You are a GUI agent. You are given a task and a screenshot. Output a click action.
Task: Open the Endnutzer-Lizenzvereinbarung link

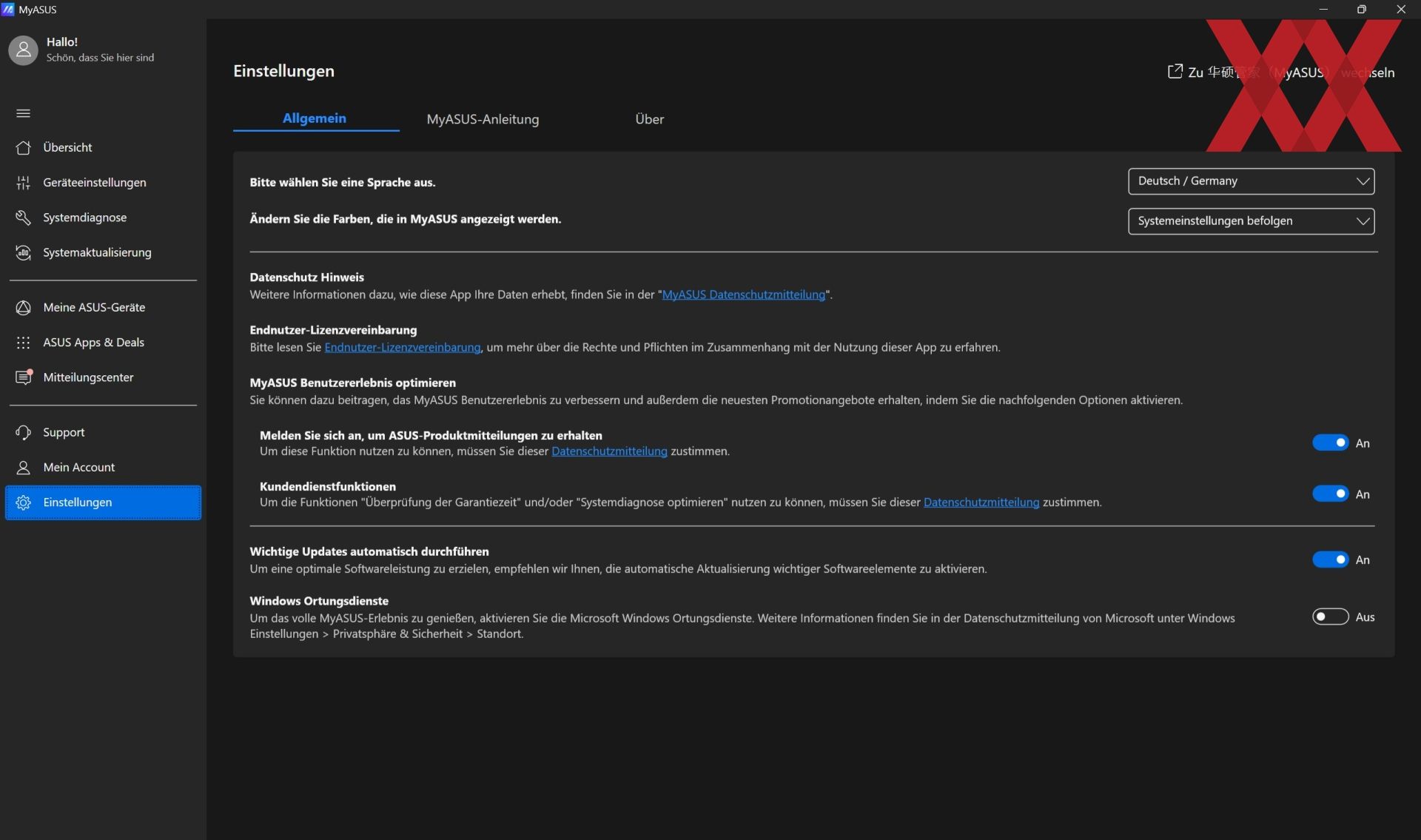pyautogui.click(x=403, y=347)
